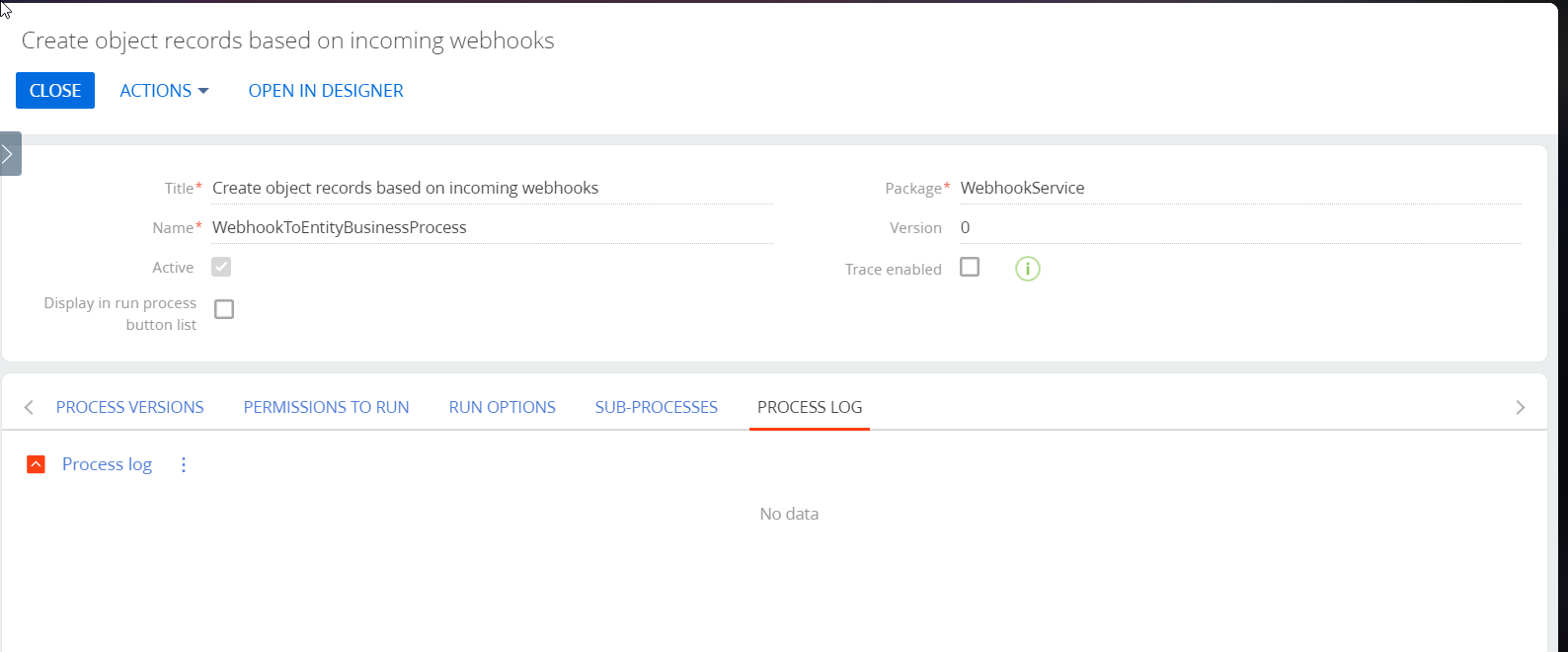Open the RUN OPTIONS tab

point(503,407)
